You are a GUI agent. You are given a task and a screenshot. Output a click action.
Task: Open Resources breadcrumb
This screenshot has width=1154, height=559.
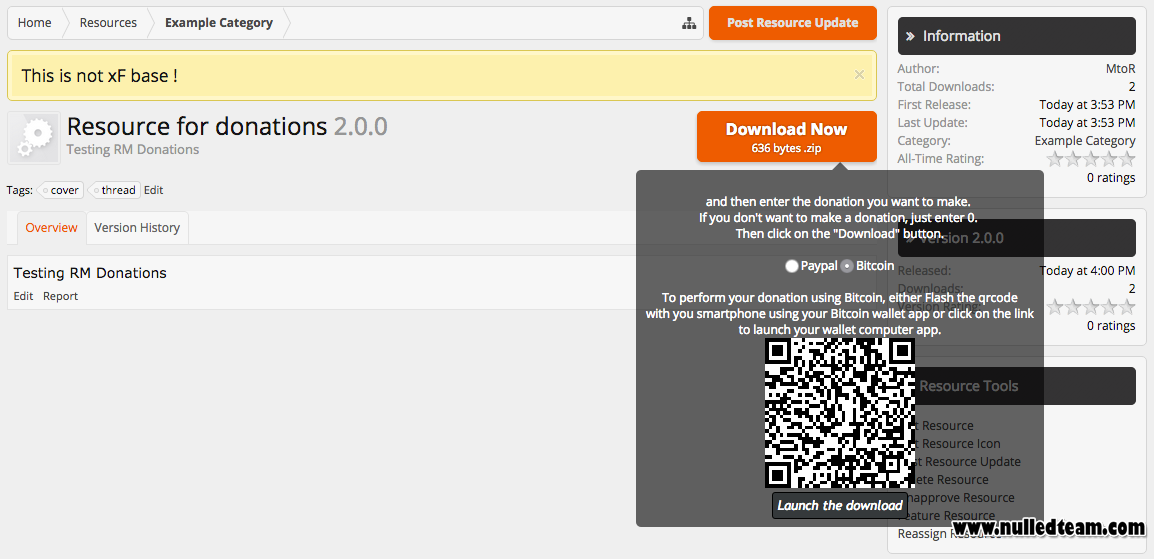108,23
